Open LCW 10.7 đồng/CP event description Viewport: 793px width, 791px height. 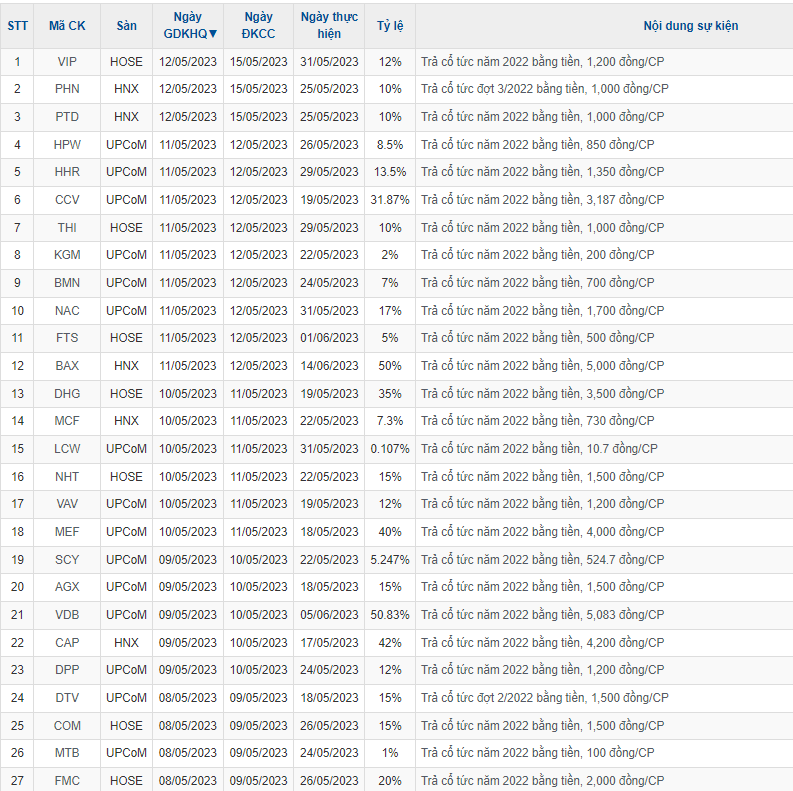pyautogui.click(x=539, y=449)
